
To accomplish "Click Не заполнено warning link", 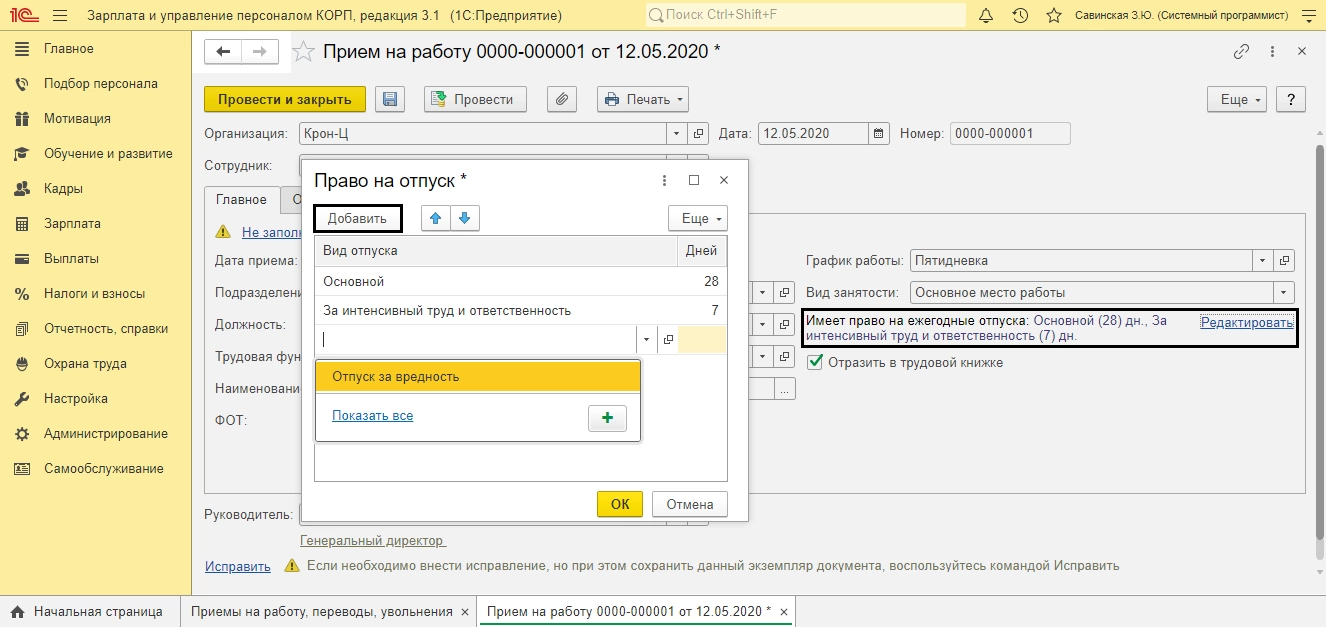I will point(271,232).
